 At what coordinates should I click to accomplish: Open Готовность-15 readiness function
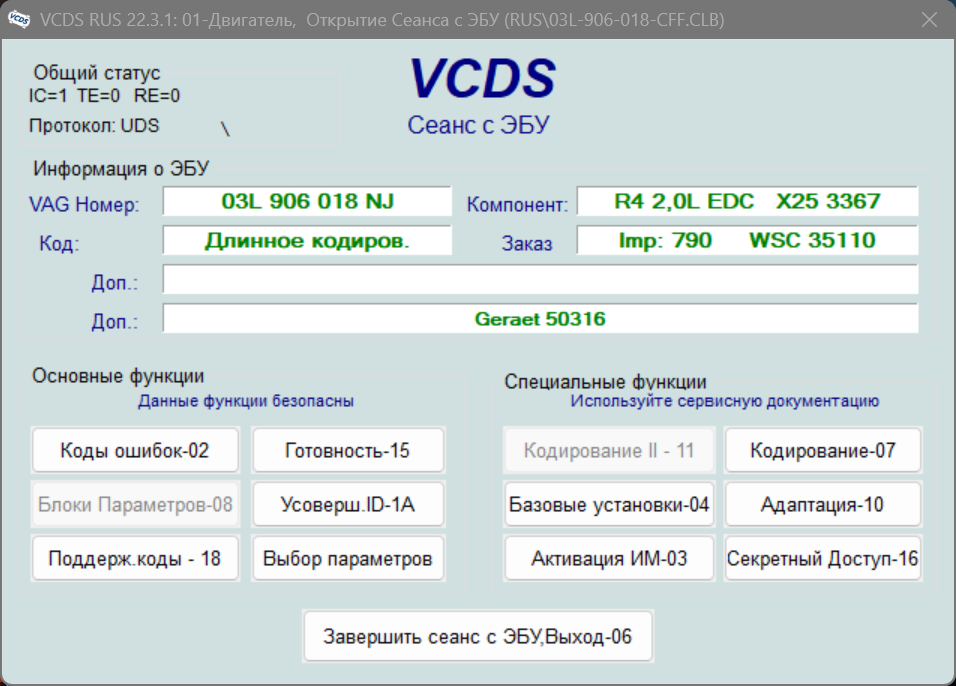(348, 451)
